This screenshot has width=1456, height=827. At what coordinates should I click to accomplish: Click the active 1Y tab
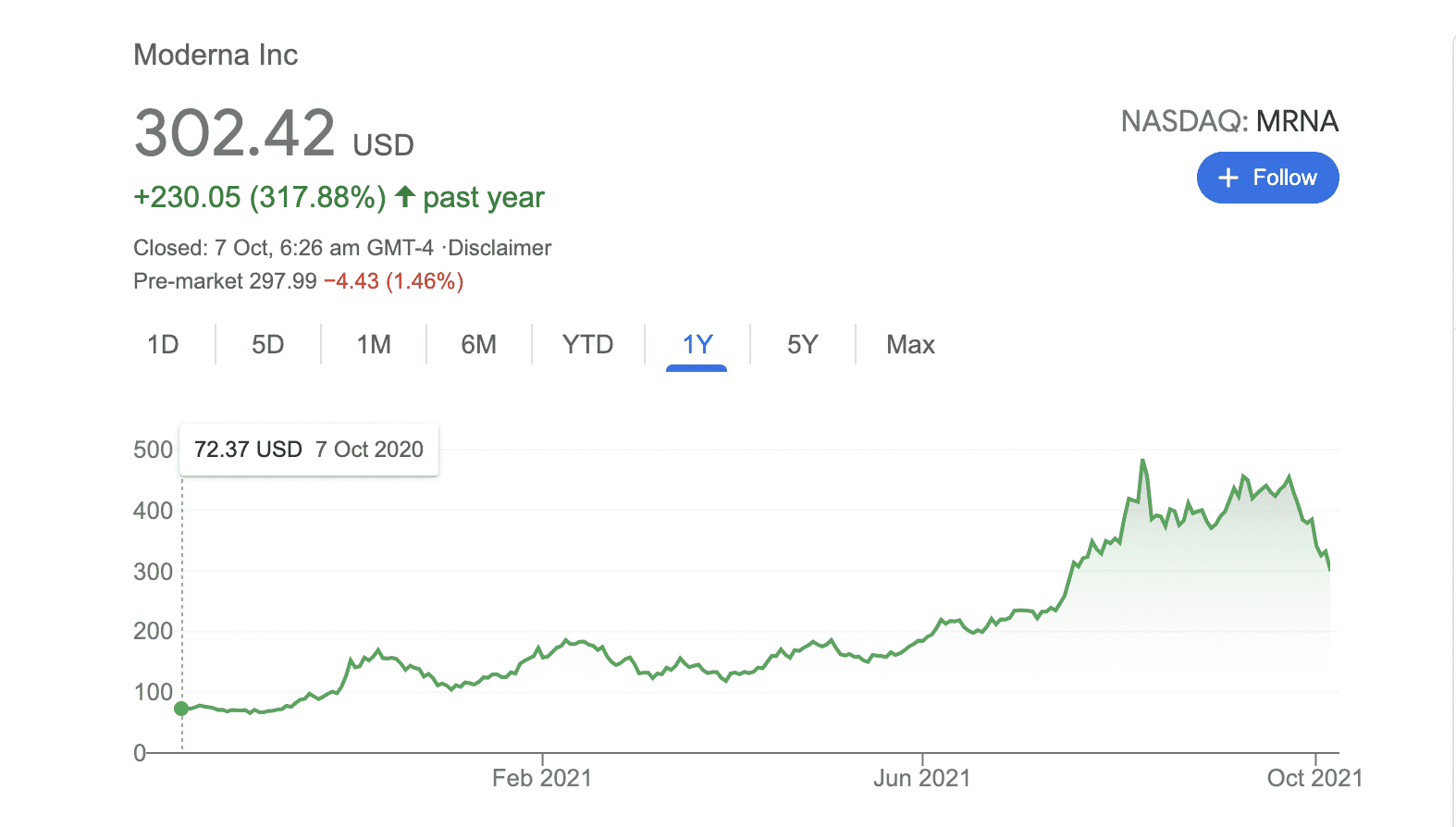(x=697, y=345)
